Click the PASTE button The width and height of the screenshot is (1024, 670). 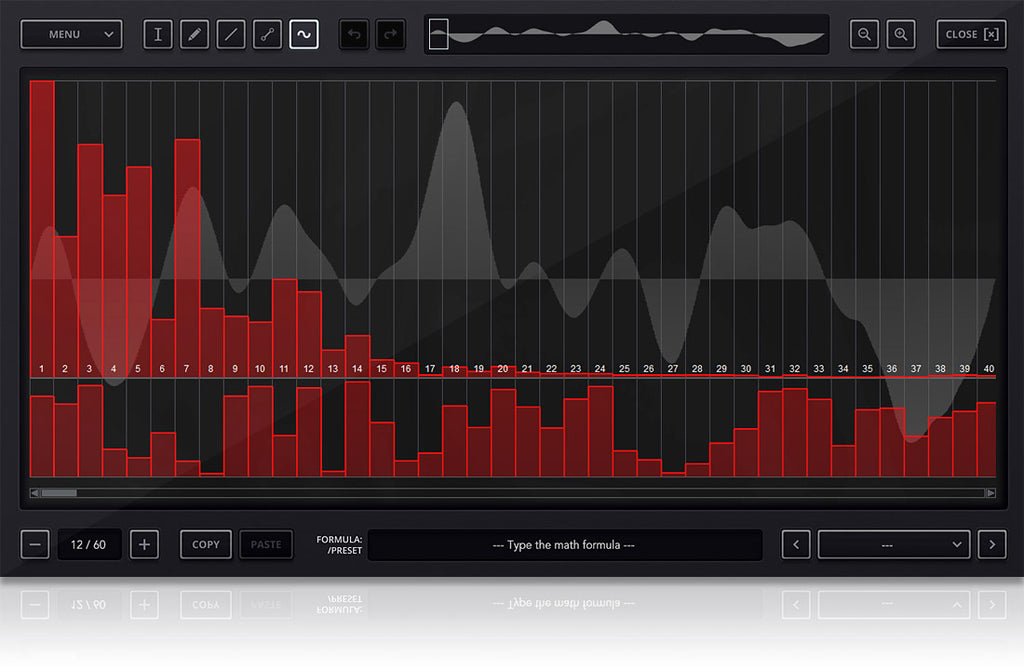[x=266, y=544]
